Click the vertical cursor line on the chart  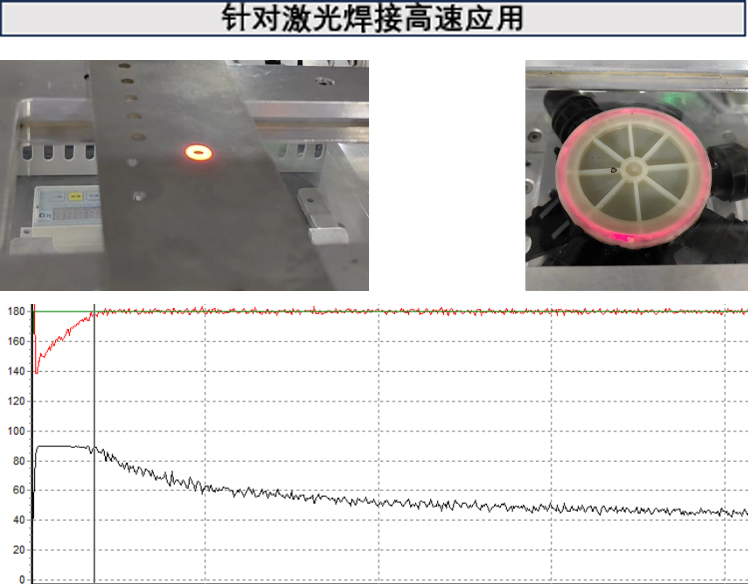[94, 440]
